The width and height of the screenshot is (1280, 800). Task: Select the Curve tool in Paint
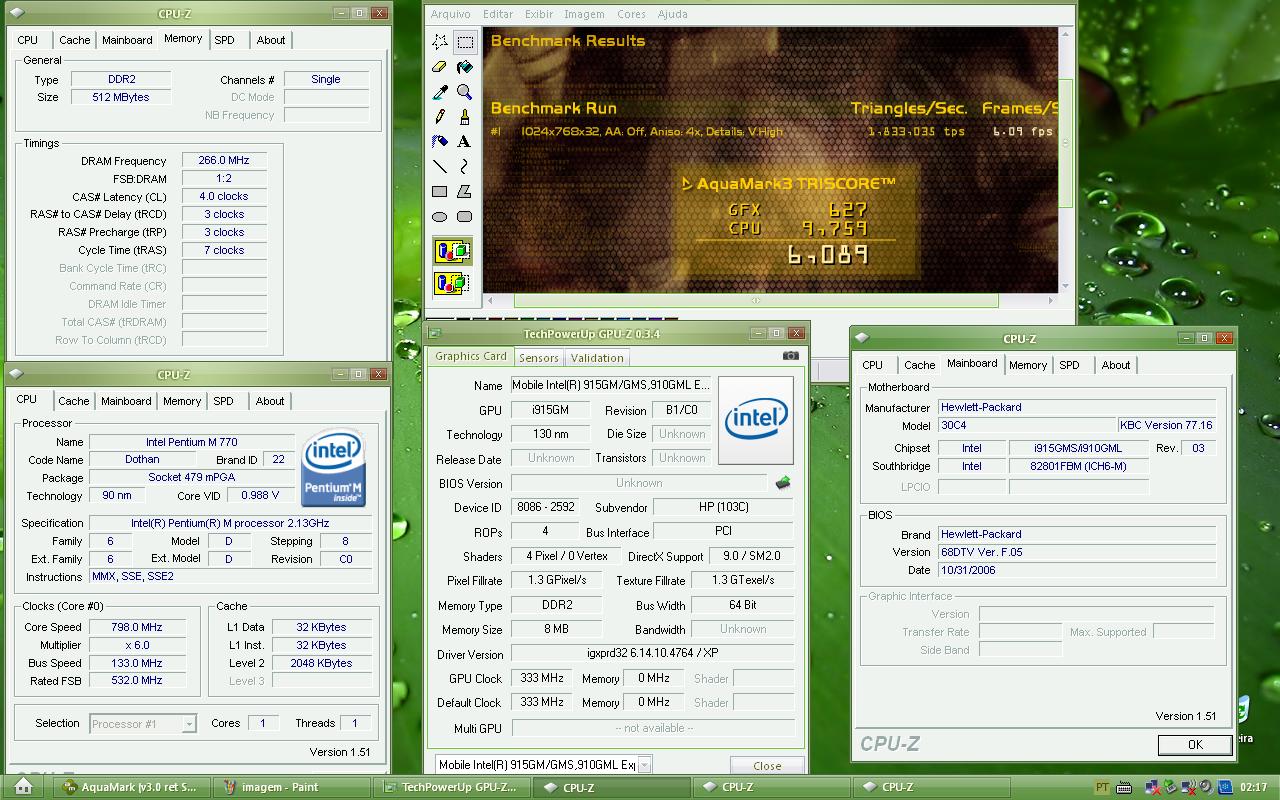tap(465, 166)
